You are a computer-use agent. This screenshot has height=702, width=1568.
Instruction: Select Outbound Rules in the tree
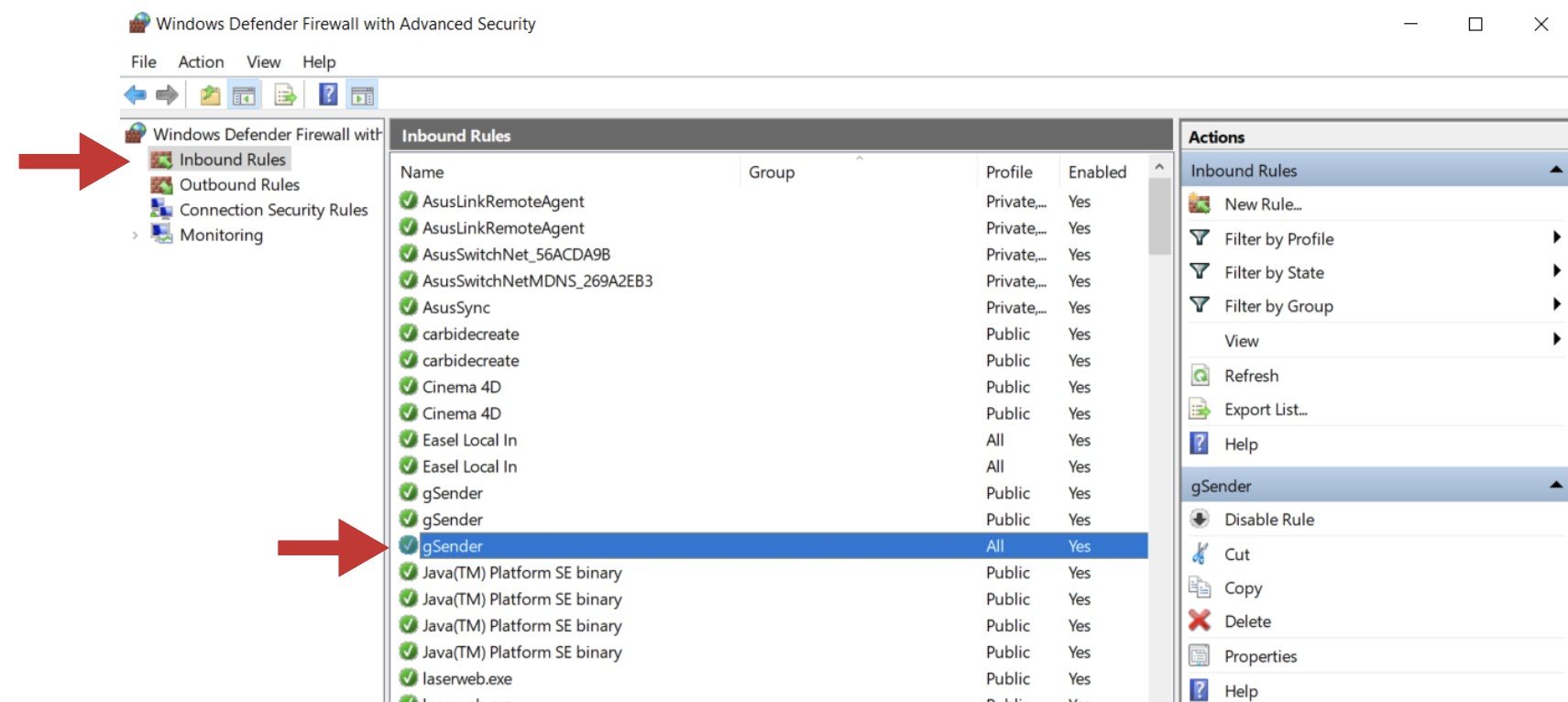(x=239, y=184)
